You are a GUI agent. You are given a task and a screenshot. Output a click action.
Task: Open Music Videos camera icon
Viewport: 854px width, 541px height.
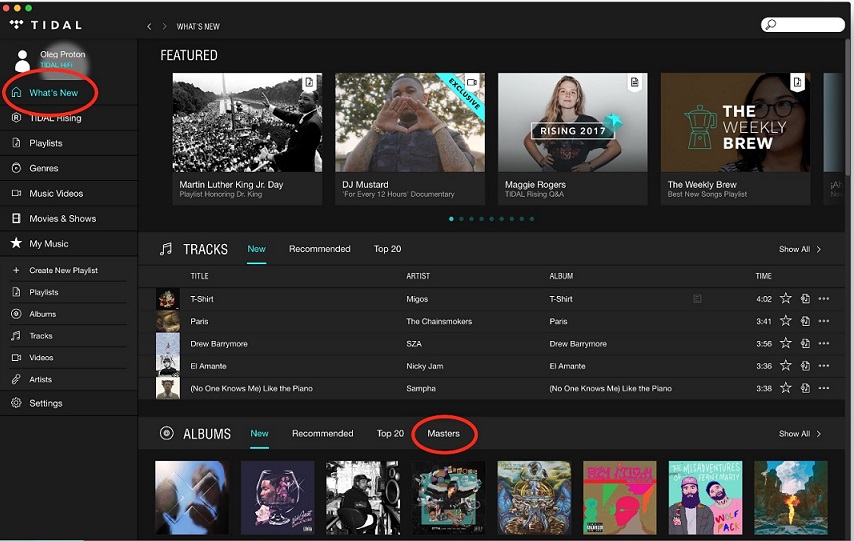click(x=16, y=193)
